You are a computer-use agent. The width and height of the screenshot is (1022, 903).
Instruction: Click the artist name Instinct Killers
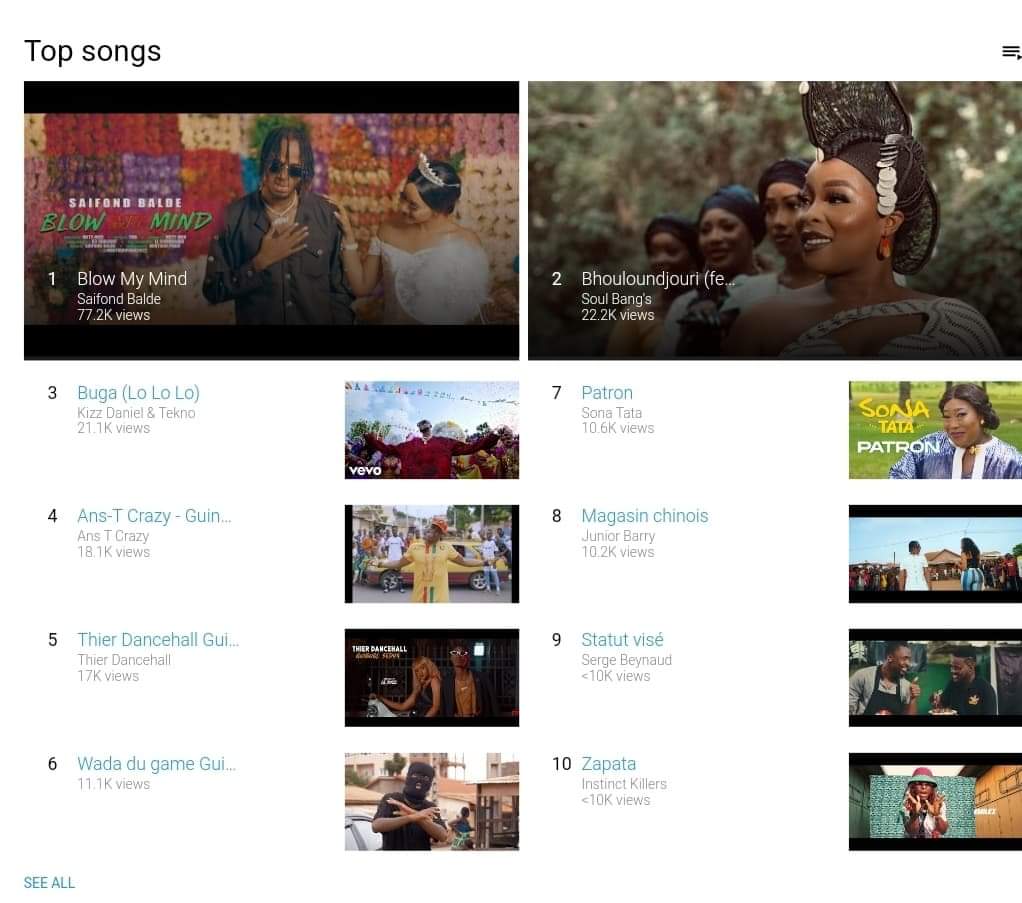coord(624,784)
